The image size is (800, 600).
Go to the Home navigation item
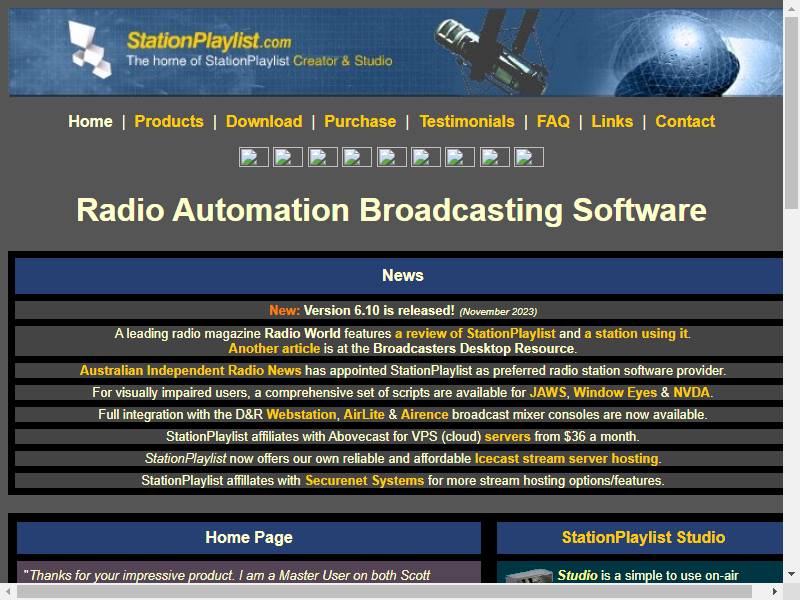tap(90, 121)
